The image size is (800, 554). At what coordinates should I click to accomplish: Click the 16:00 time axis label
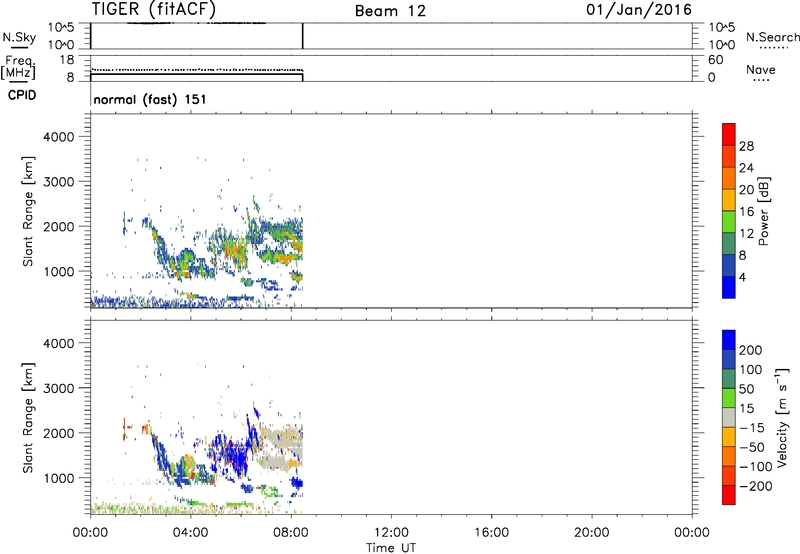coord(491,533)
